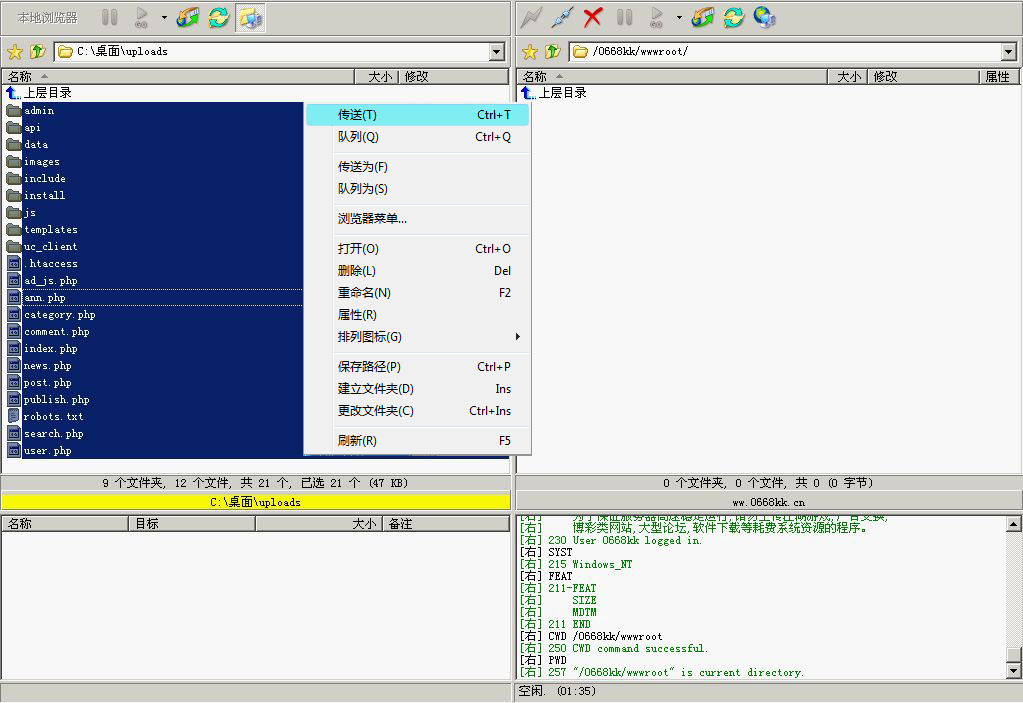Open the dropdown arrow next to the local Go icon
Image resolution: width=1023 pixels, height=703 pixels.
tap(164, 18)
